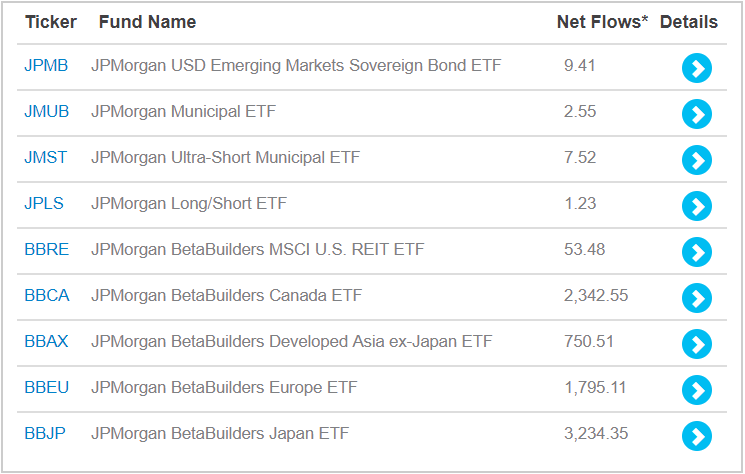Select the BBJP ticker link
This screenshot has height=474, width=745.
45,434
